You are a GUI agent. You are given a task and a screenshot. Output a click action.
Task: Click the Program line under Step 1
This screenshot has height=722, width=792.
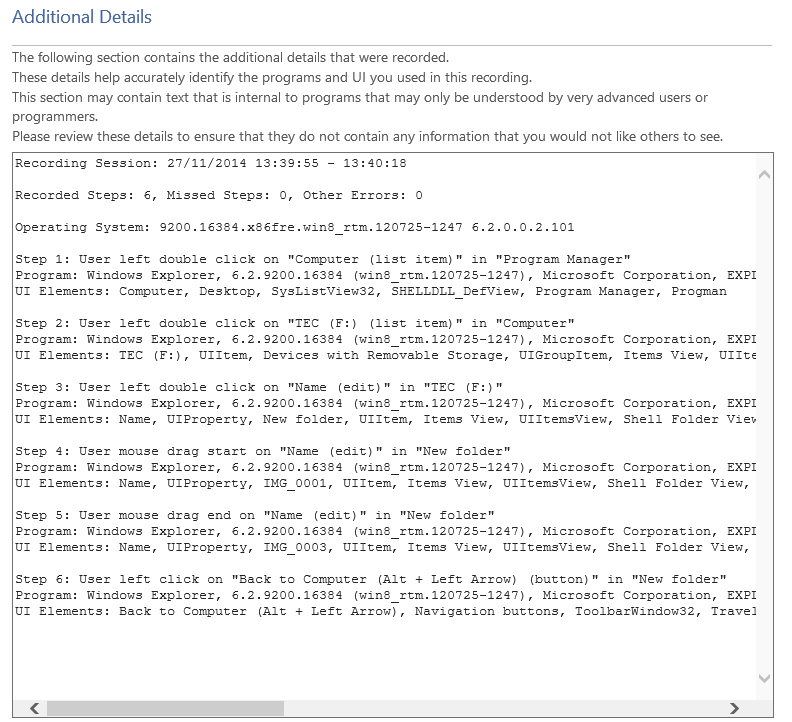point(385,275)
